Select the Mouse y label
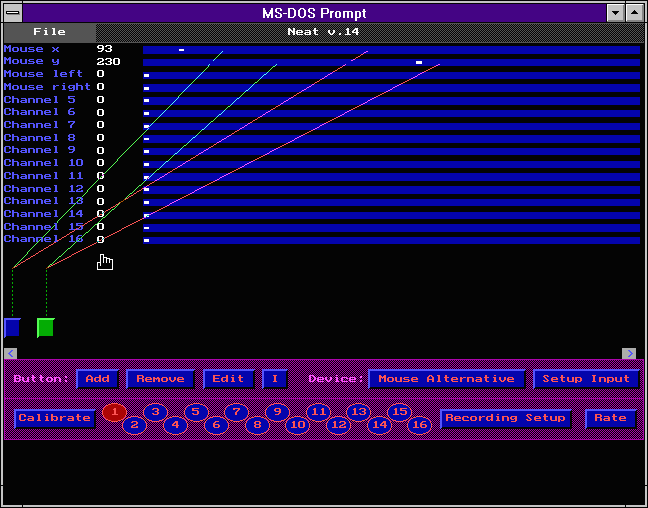Image resolution: width=648 pixels, height=508 pixels. [x=31, y=62]
